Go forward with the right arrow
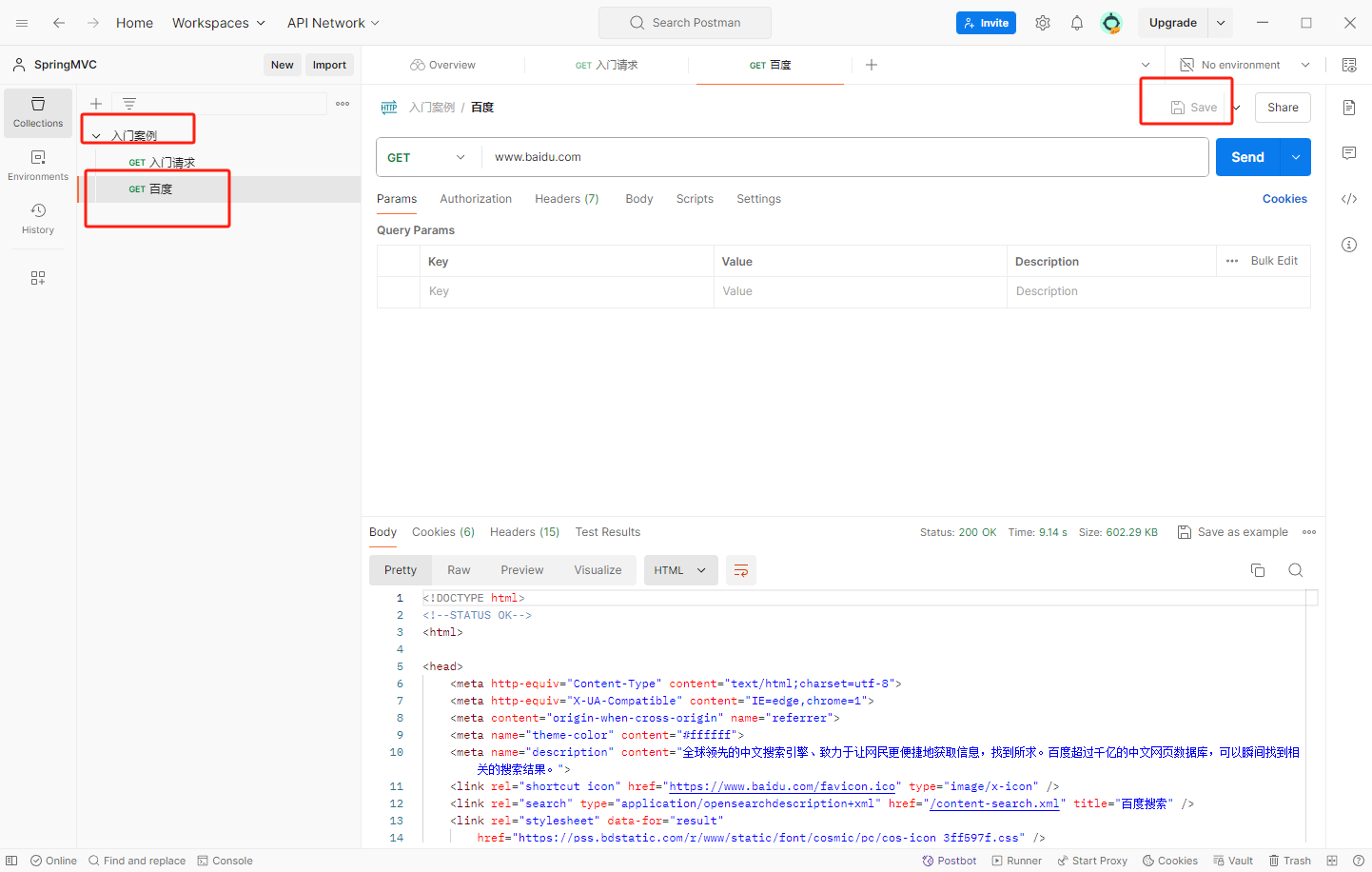This screenshot has height=872, width=1372. pos(93,23)
